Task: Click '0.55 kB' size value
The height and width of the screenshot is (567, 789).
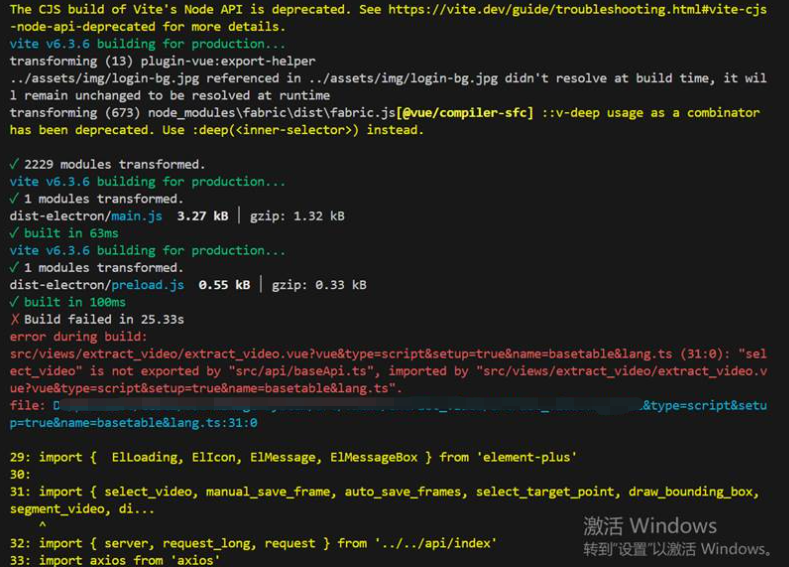Action: click(x=224, y=285)
